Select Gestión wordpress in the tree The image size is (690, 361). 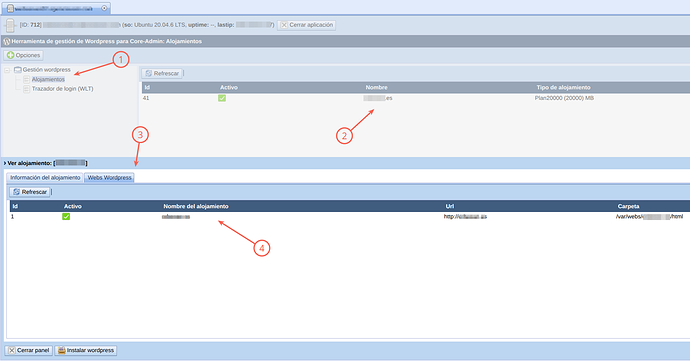47,70
